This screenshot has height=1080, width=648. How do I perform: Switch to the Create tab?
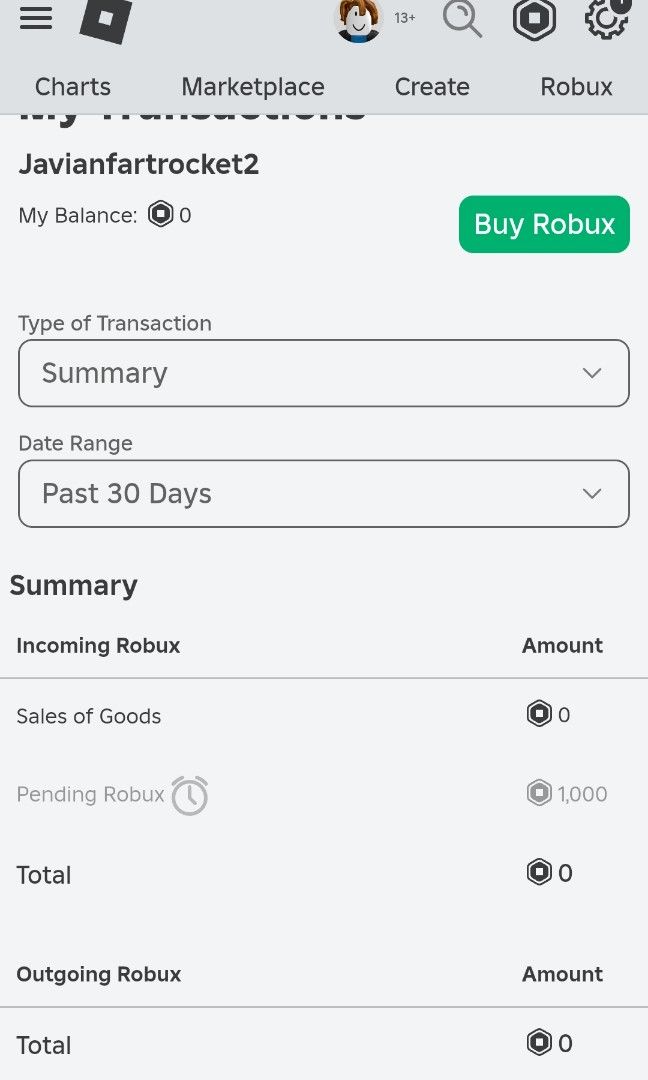(432, 87)
